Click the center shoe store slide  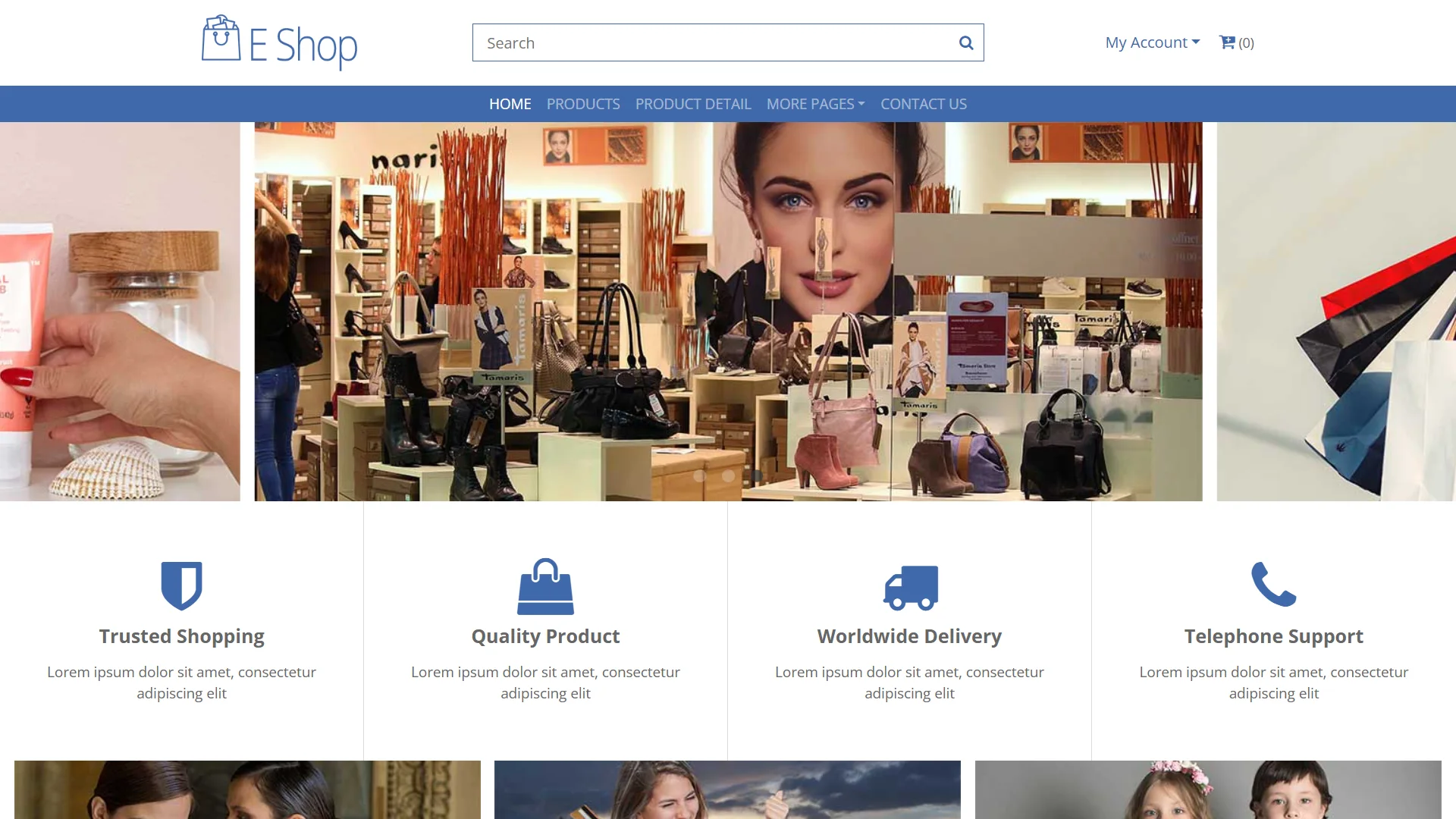point(728,311)
